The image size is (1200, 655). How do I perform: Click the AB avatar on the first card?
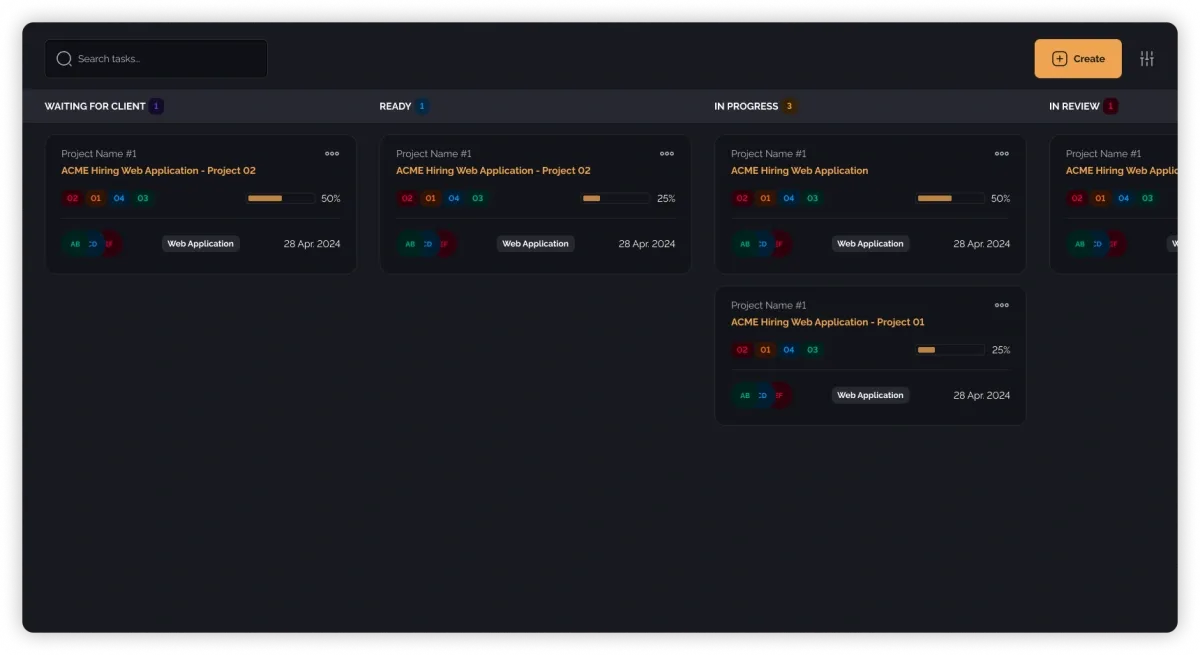74,243
